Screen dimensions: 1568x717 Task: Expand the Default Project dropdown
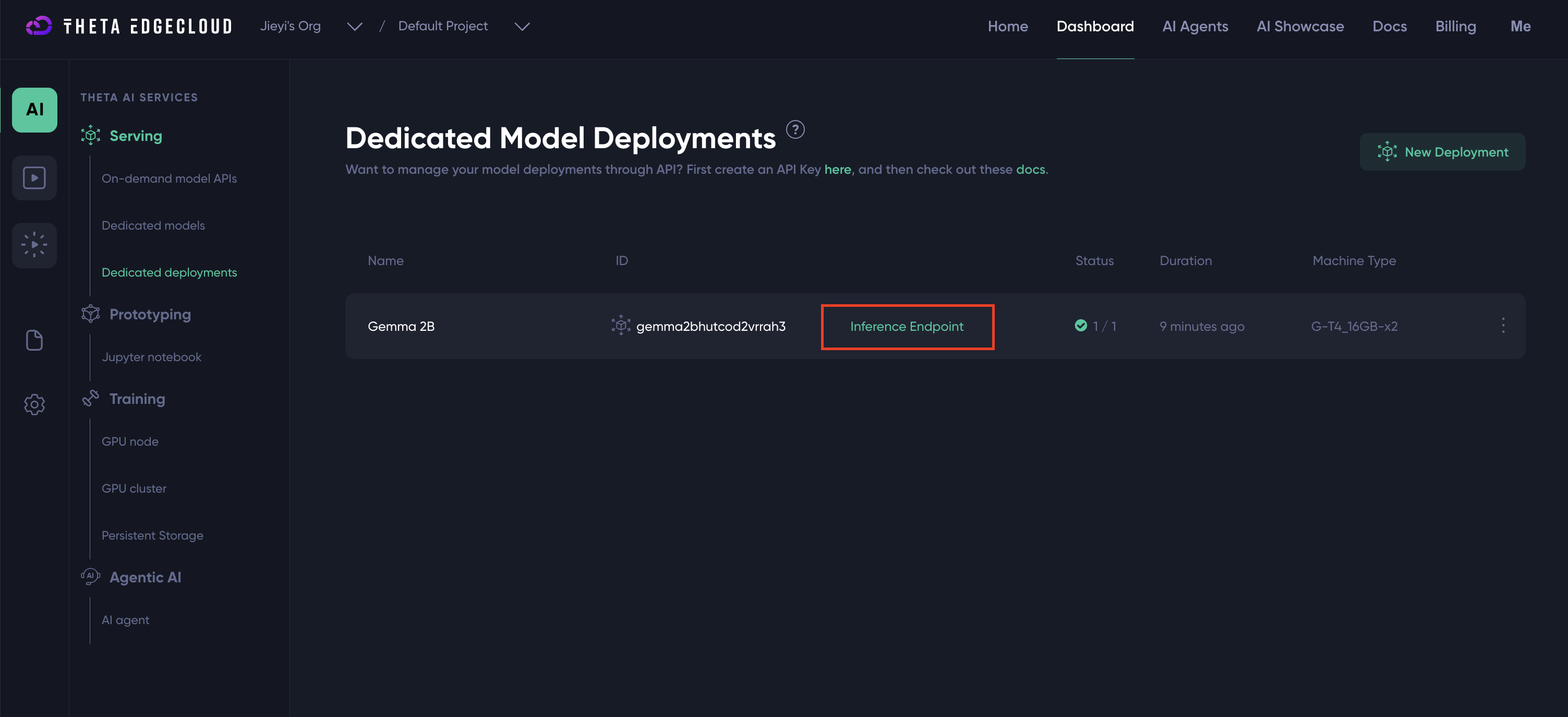click(x=522, y=26)
